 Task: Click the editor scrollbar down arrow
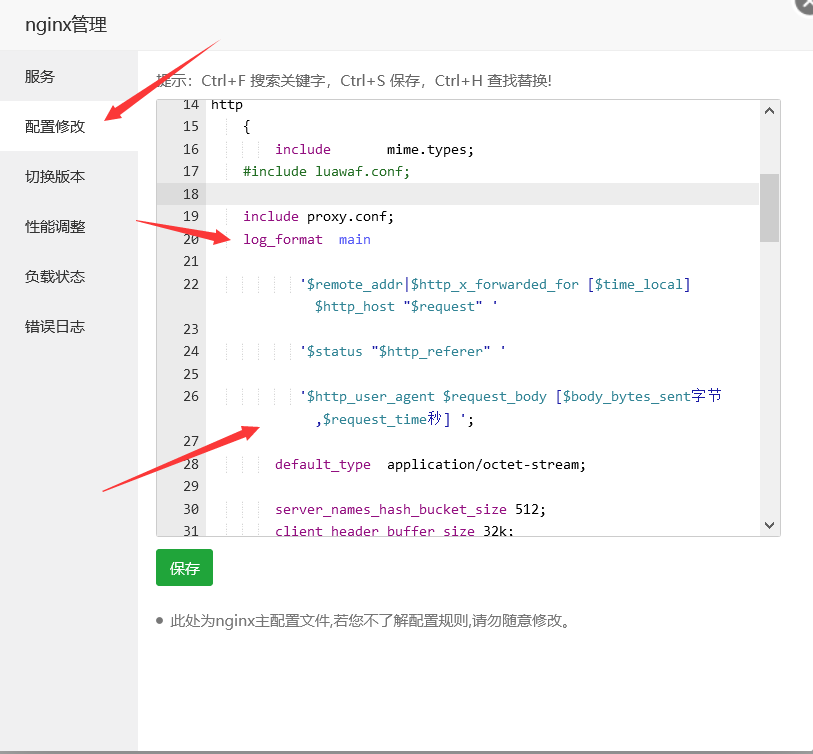769,525
